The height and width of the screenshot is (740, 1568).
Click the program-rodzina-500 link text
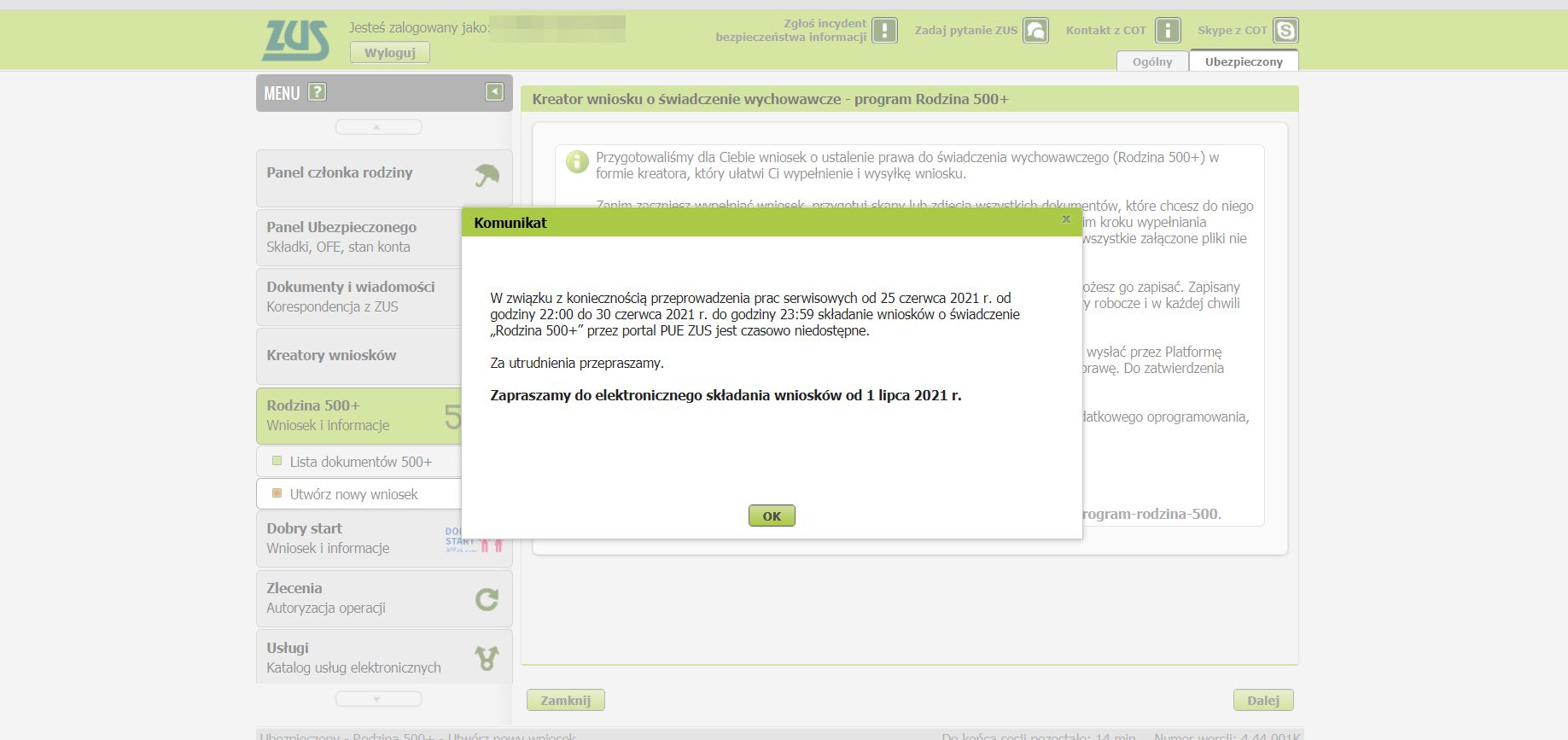pyautogui.click(x=1150, y=514)
